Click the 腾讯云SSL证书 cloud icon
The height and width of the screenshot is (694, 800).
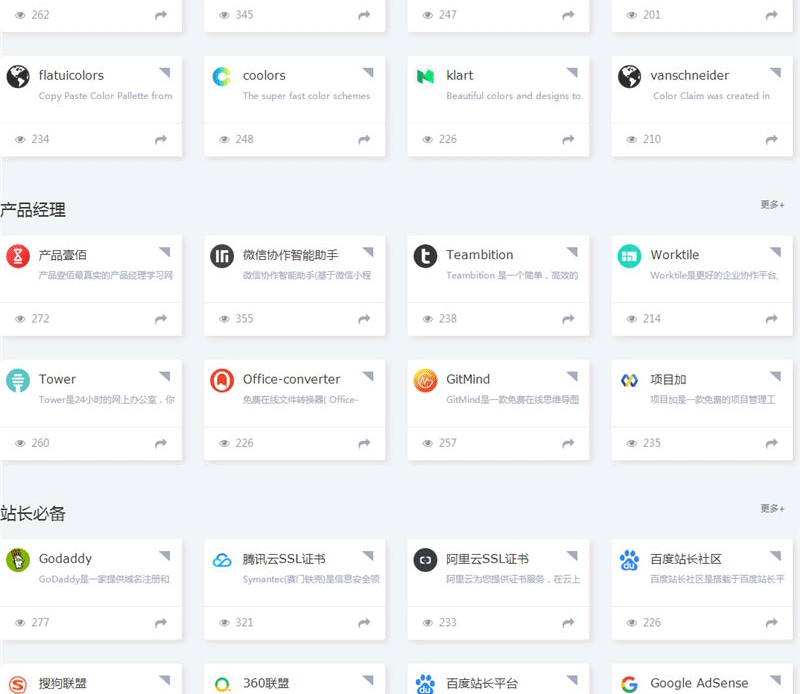click(221, 560)
